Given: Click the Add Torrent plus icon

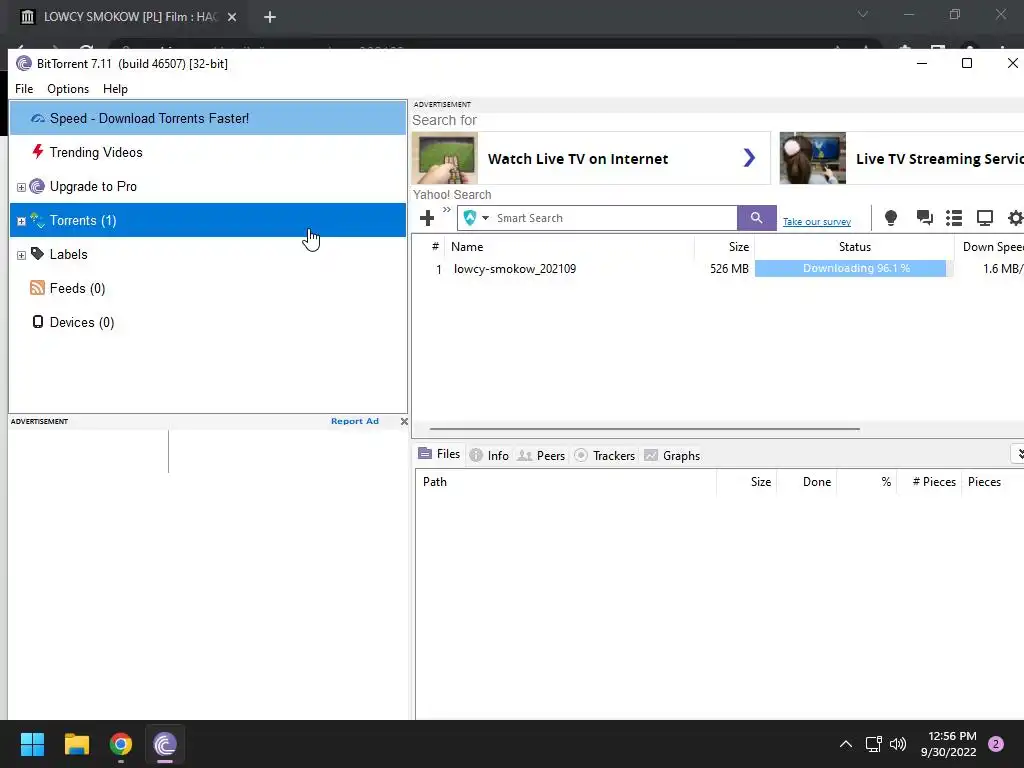Looking at the screenshot, I should pyautogui.click(x=426, y=218).
